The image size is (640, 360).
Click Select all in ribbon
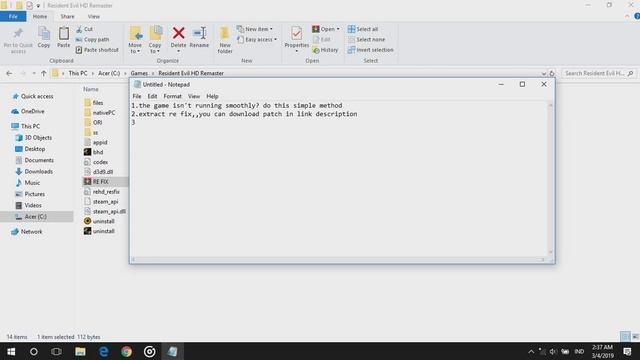[x=363, y=29]
